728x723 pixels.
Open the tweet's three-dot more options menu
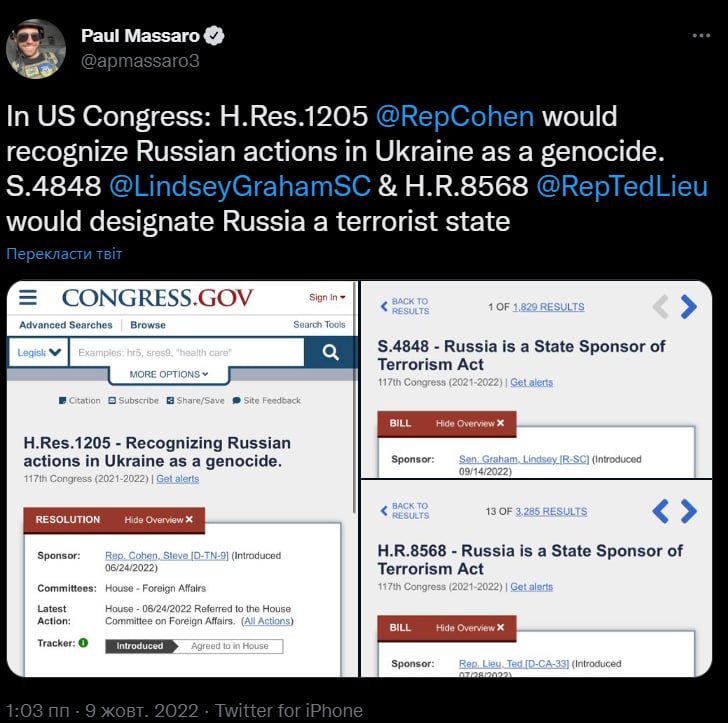[x=702, y=36]
